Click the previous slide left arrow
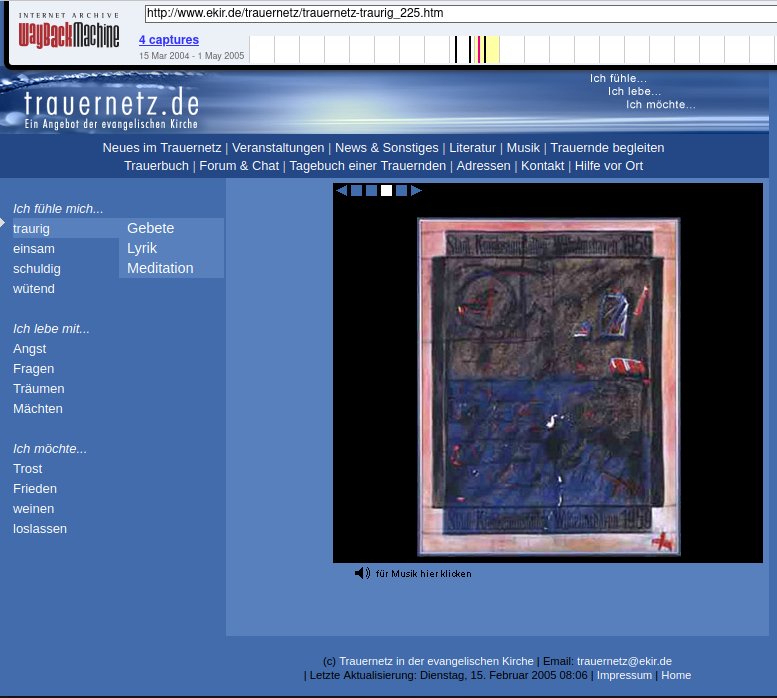 (x=341, y=190)
